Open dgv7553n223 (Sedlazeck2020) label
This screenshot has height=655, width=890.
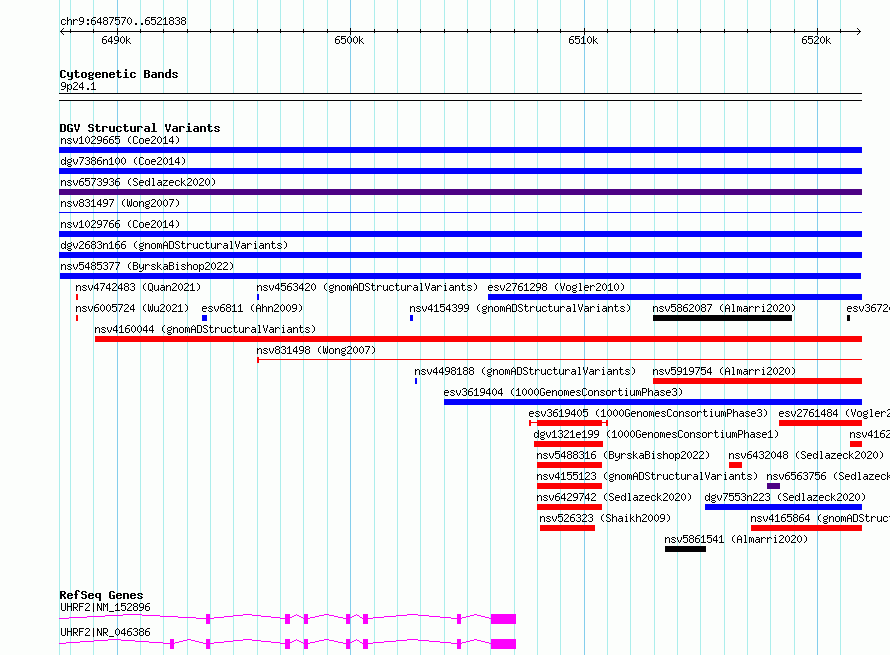[785, 497]
